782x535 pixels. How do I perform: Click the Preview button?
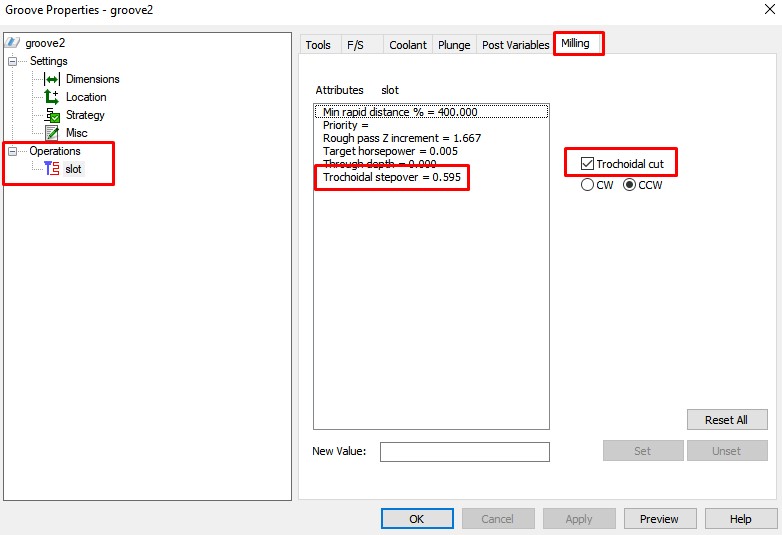pos(659,519)
